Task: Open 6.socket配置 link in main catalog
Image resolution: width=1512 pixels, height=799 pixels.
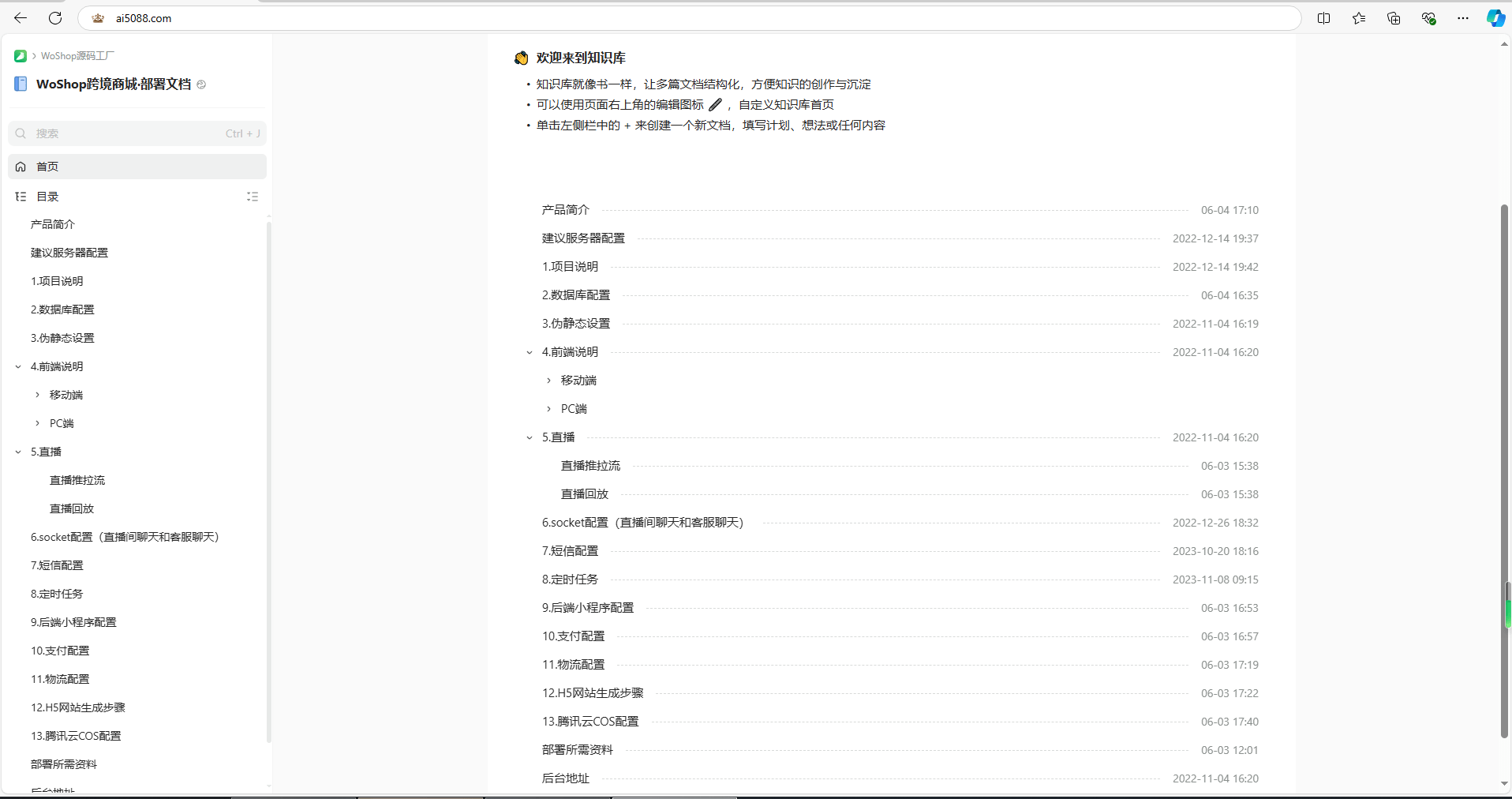Action: tap(642, 523)
